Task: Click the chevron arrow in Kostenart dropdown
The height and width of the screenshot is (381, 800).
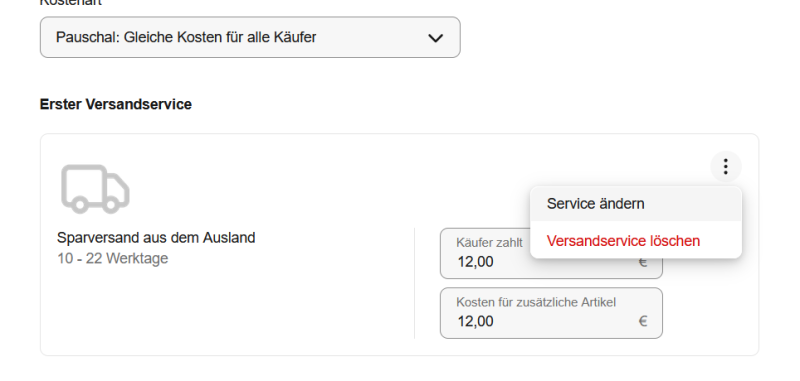Action: (435, 38)
